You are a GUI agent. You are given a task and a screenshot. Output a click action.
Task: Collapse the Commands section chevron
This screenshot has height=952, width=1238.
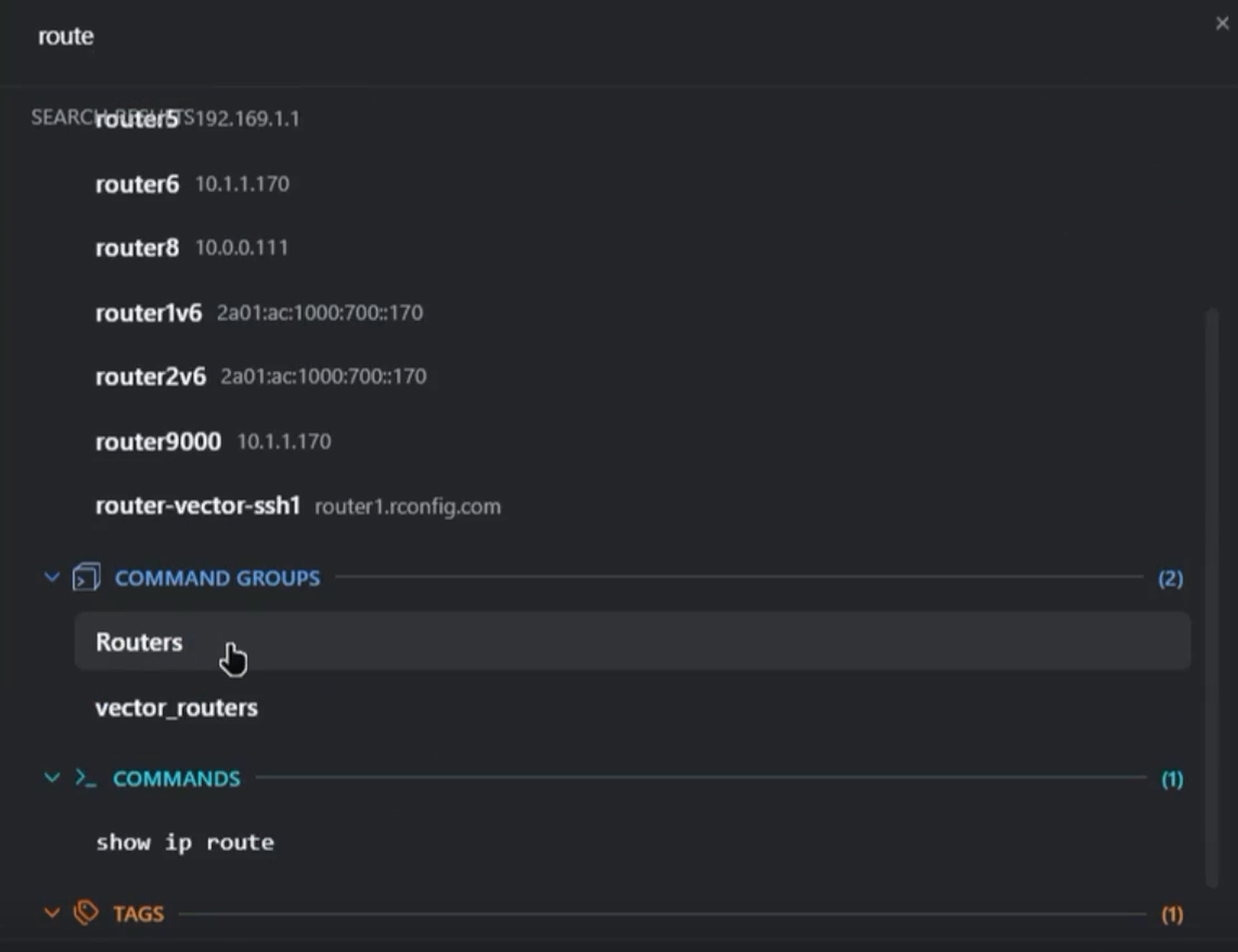coord(52,778)
